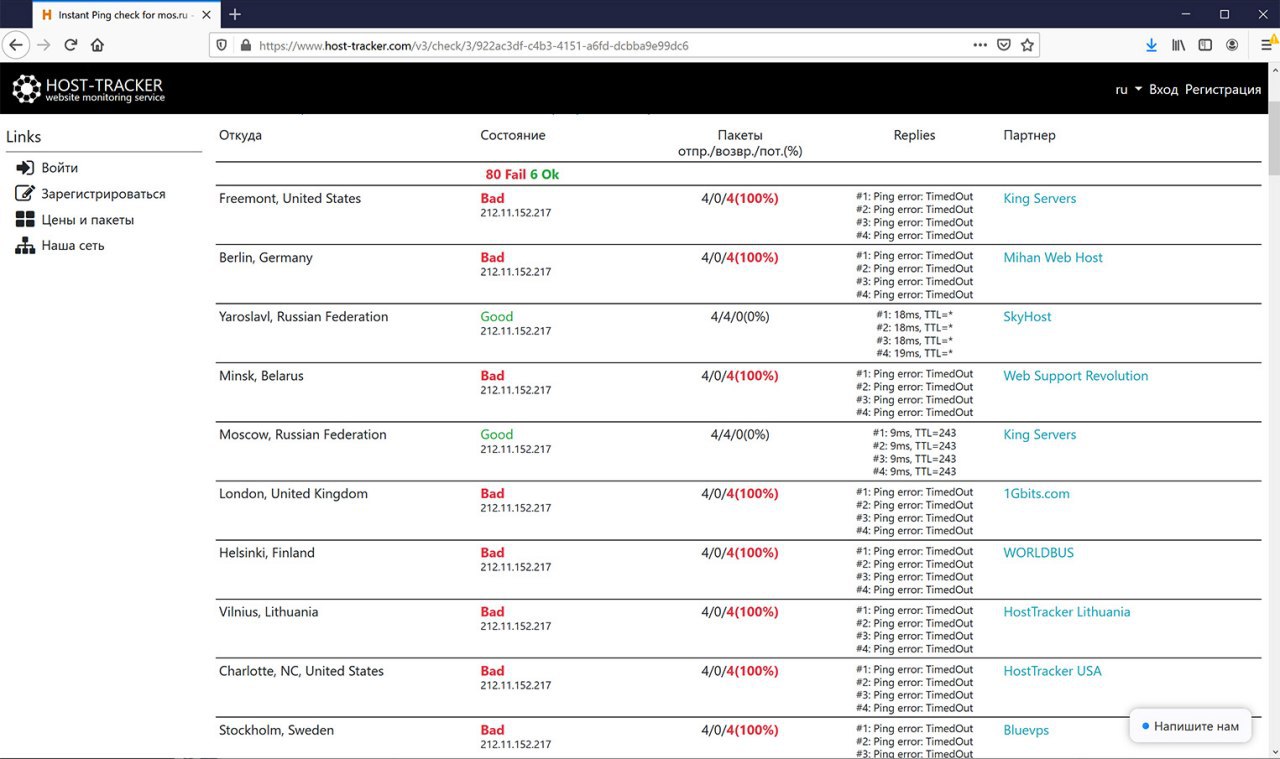Click the Войти sidebar link

[60, 168]
